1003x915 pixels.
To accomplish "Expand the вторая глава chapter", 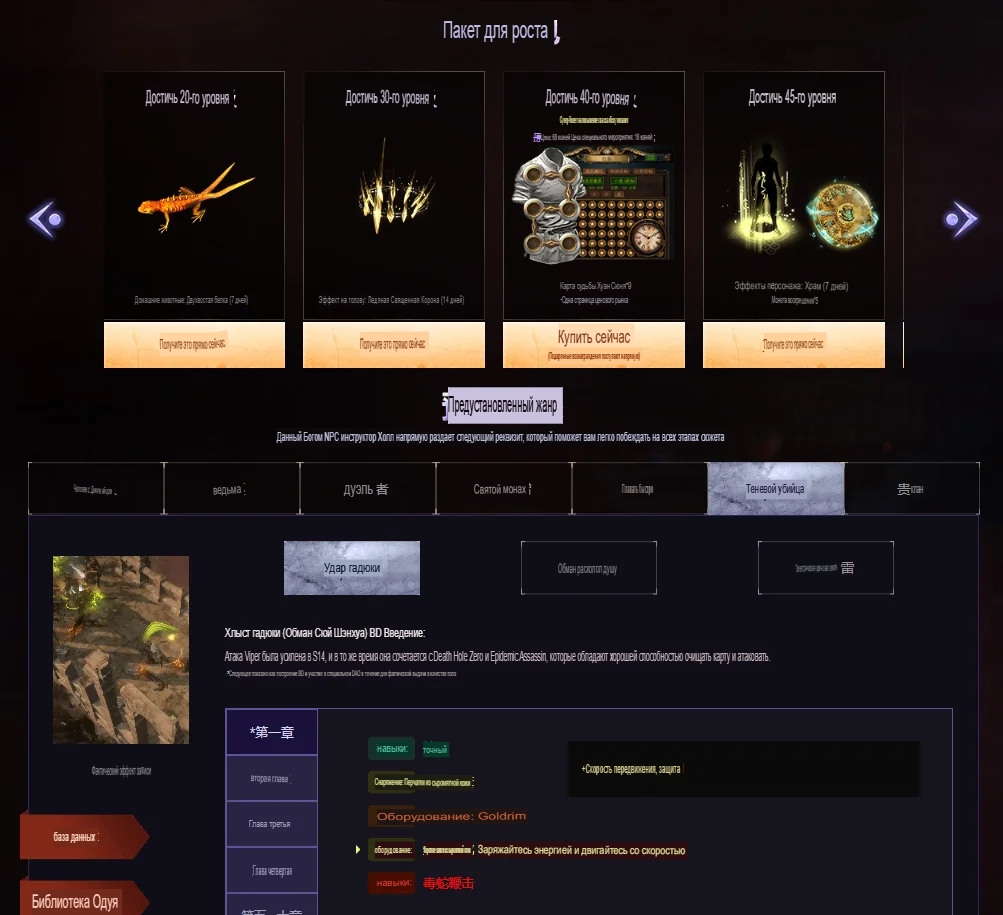I will tap(272, 778).
